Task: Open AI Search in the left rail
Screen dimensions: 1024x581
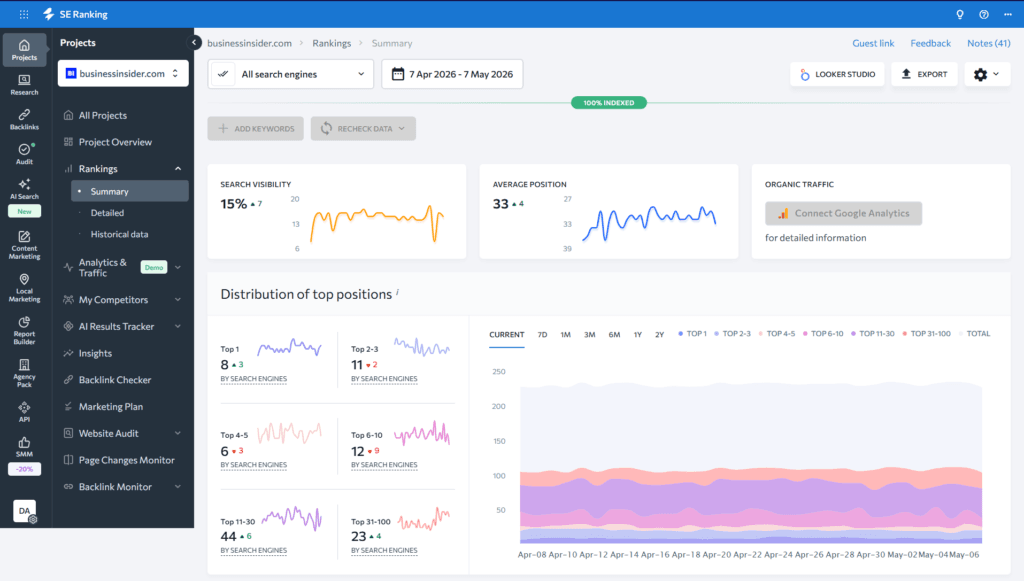Action: coord(24,189)
